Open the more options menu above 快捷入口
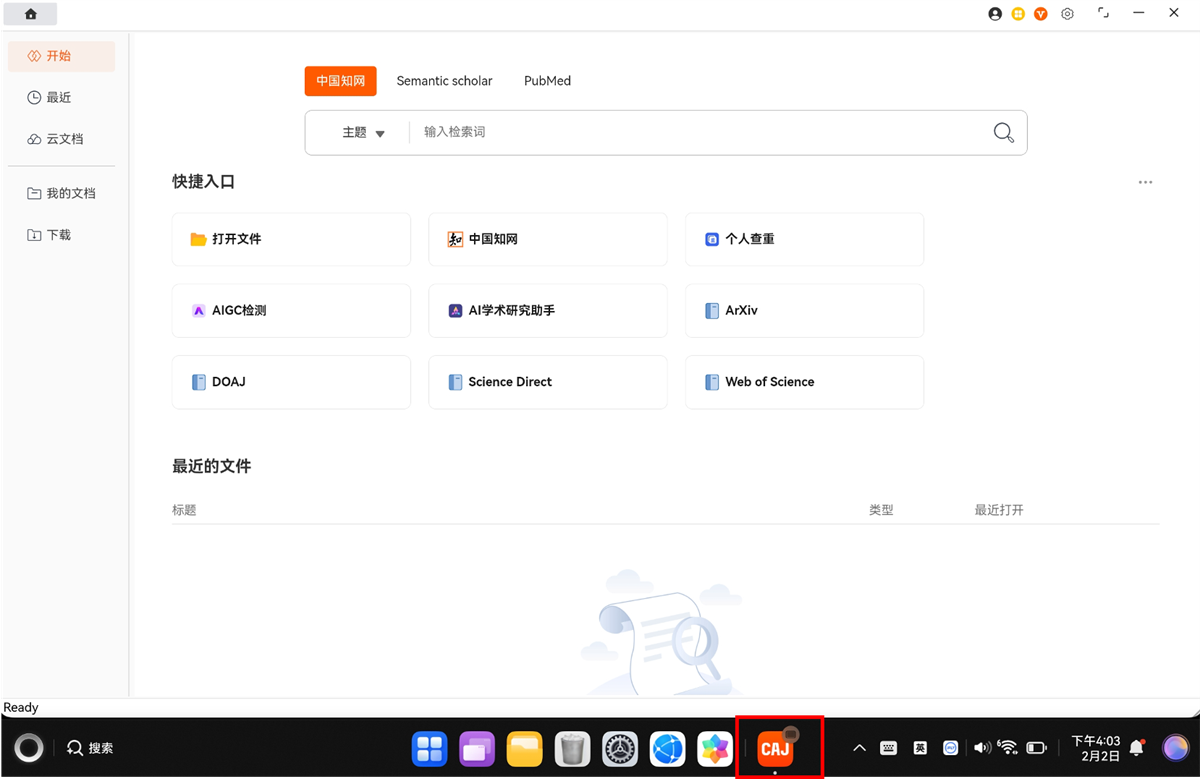The height and width of the screenshot is (779, 1200). point(1145,182)
